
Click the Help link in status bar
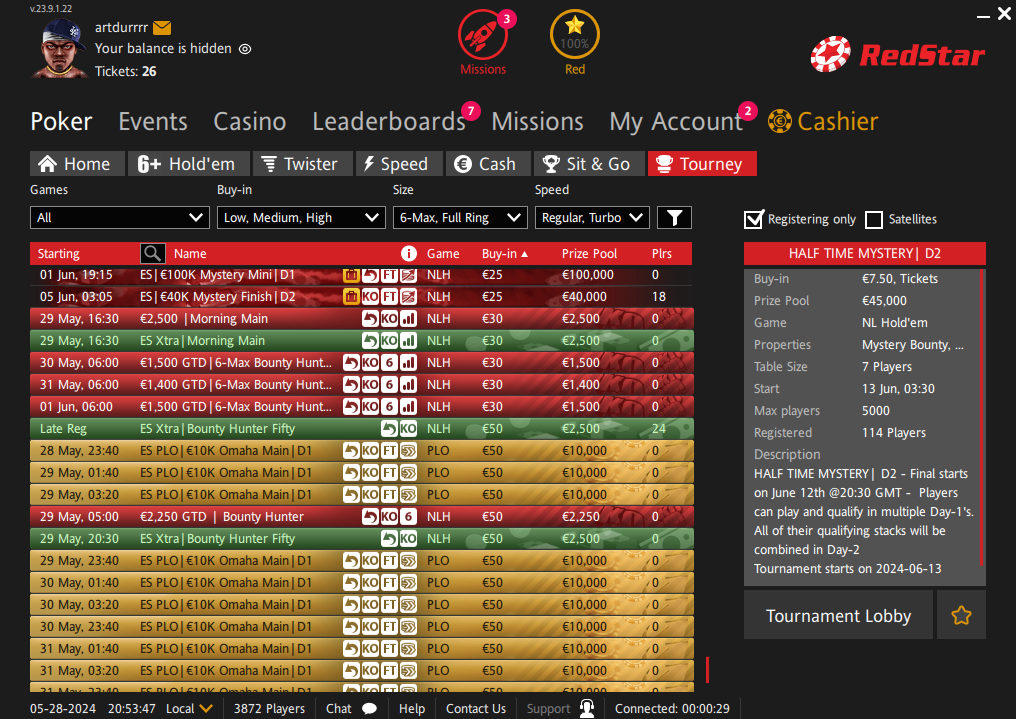pos(411,709)
